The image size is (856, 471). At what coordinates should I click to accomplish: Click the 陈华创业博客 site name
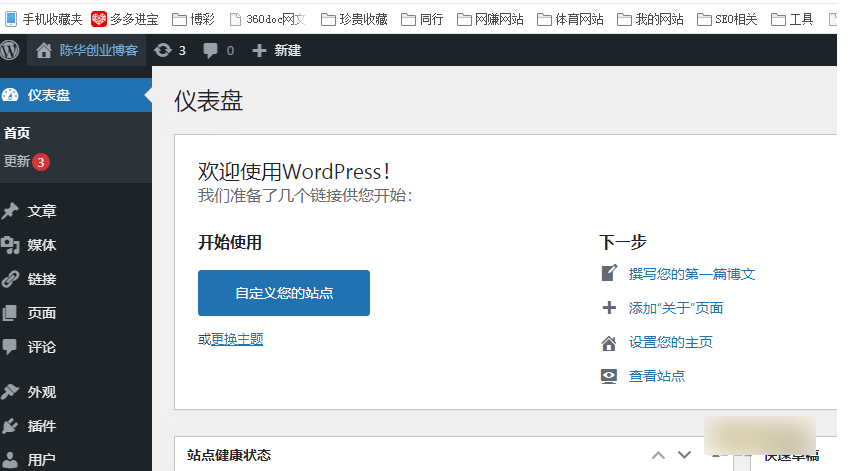pos(99,50)
